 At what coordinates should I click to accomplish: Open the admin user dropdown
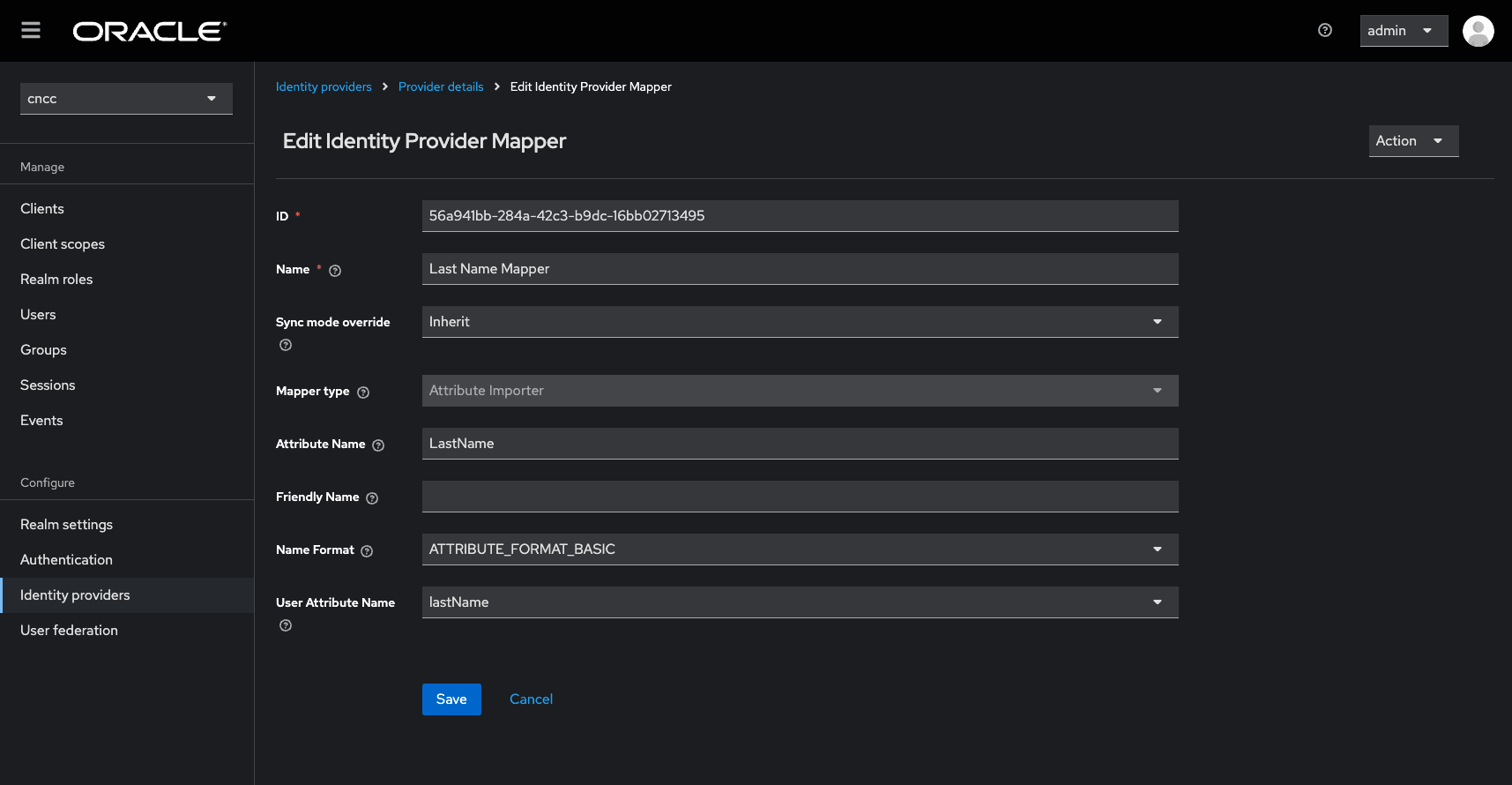click(x=1404, y=31)
